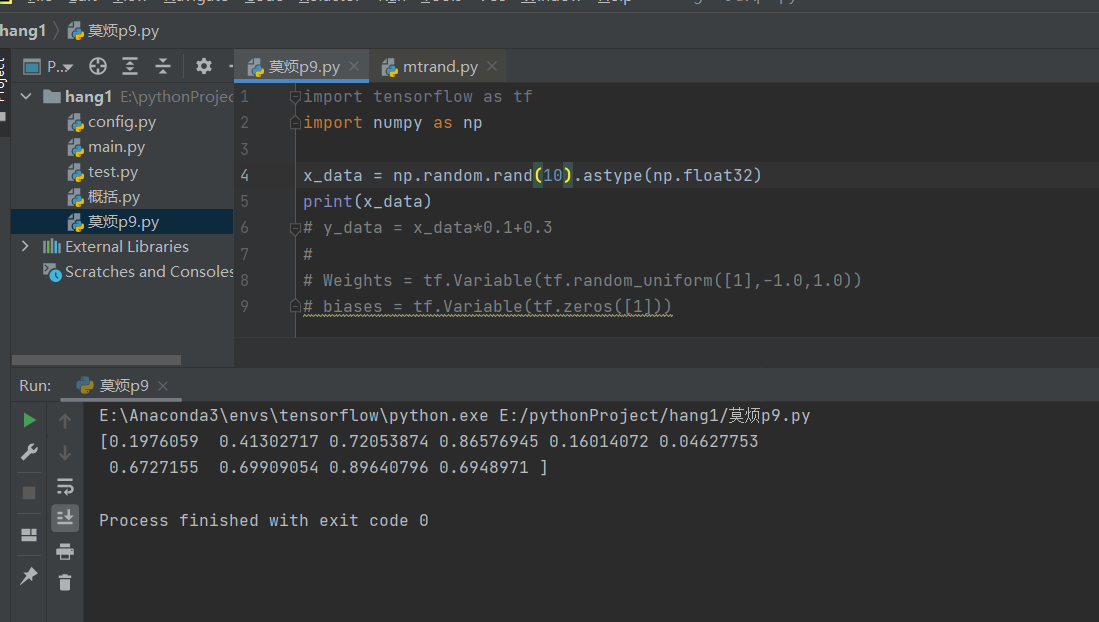Click the commented biases line
1099x622 pixels.
(487, 306)
